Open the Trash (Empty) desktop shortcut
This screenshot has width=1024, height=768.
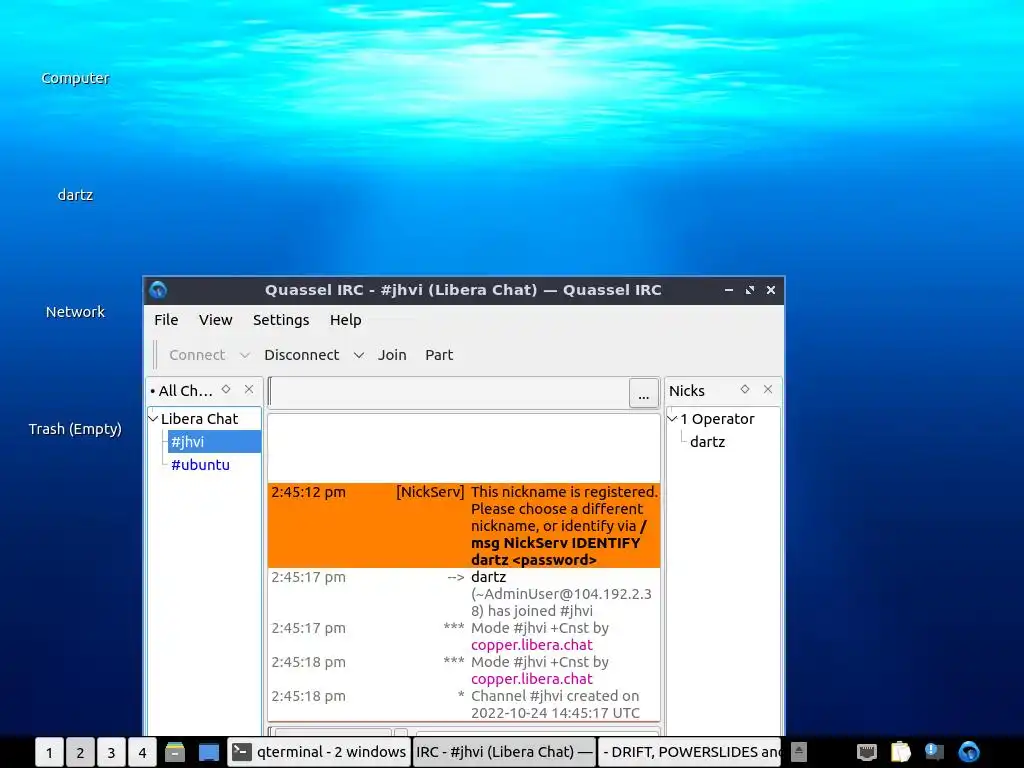pyautogui.click(x=75, y=429)
